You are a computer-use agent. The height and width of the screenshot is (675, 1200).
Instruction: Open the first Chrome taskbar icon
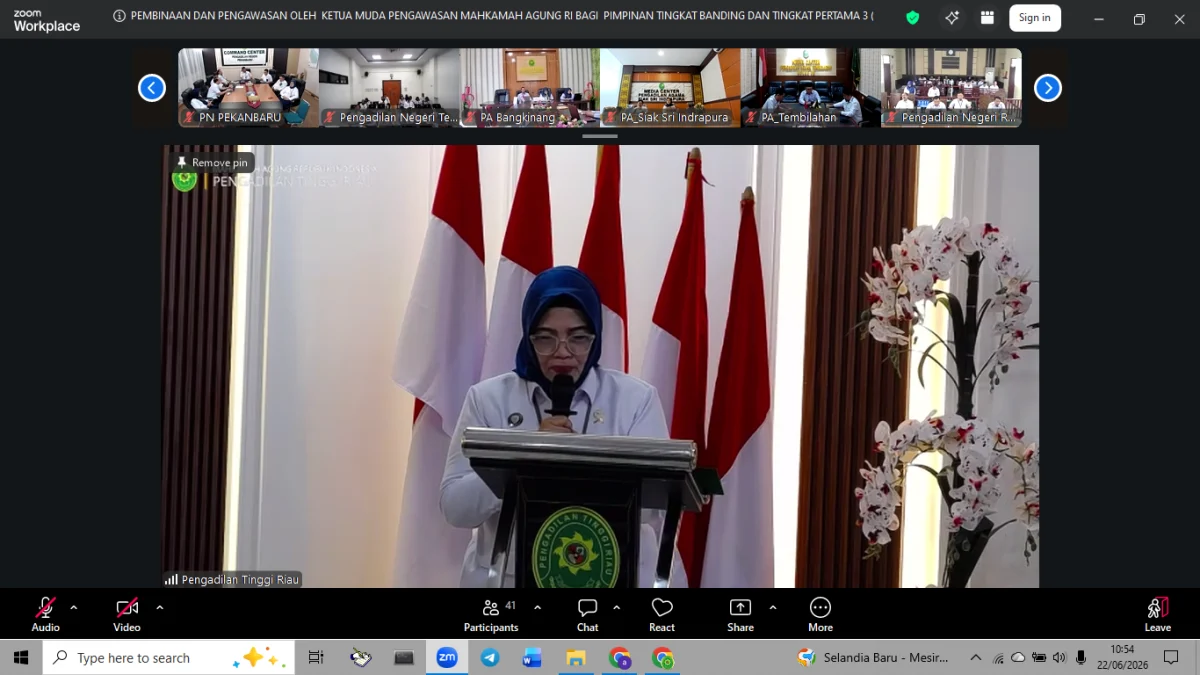click(x=620, y=657)
